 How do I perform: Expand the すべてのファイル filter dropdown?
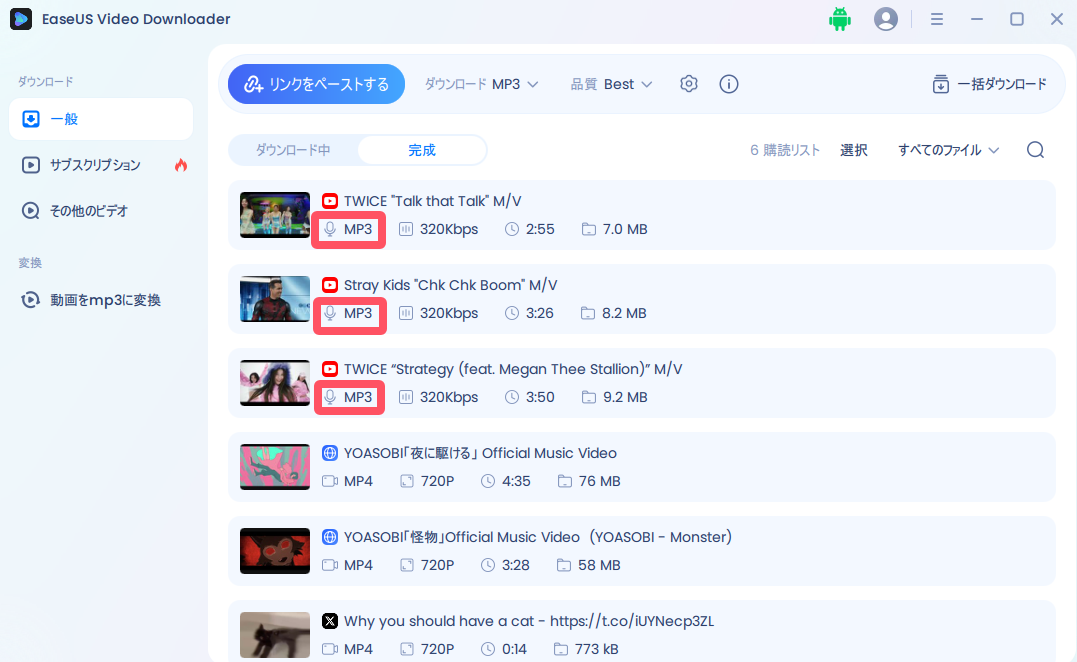[x=946, y=149]
